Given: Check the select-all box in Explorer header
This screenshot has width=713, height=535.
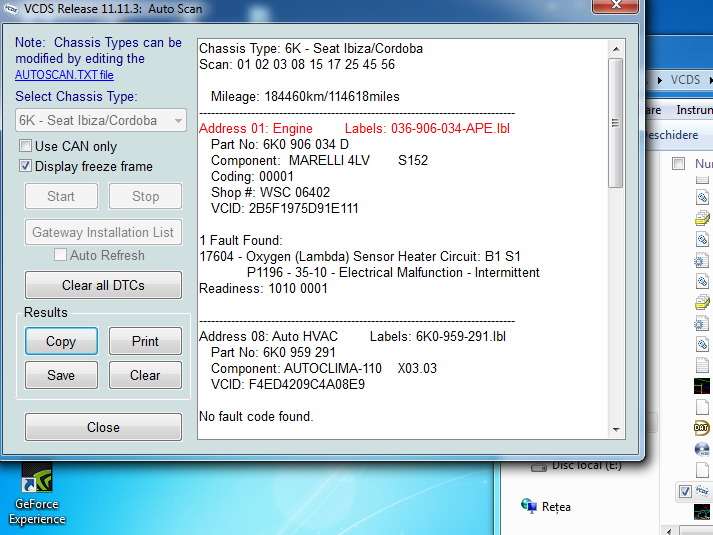Looking at the screenshot, I should [x=678, y=164].
